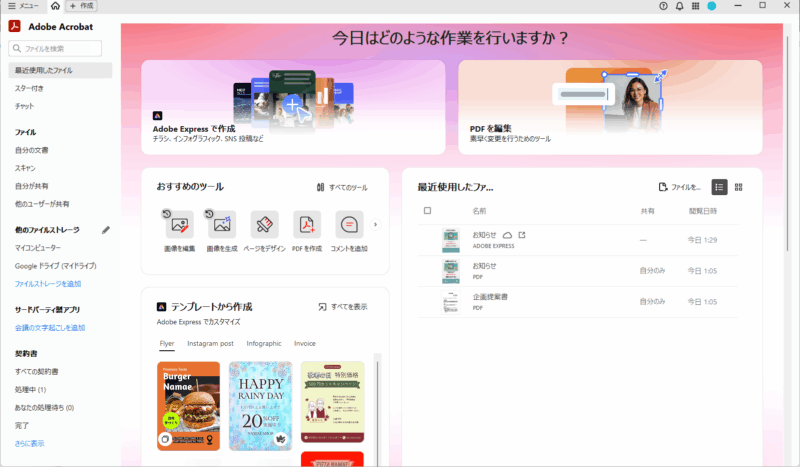The width and height of the screenshot is (800, 467).
Task: Expand sidebar with さらに表示
Action: coord(29,443)
